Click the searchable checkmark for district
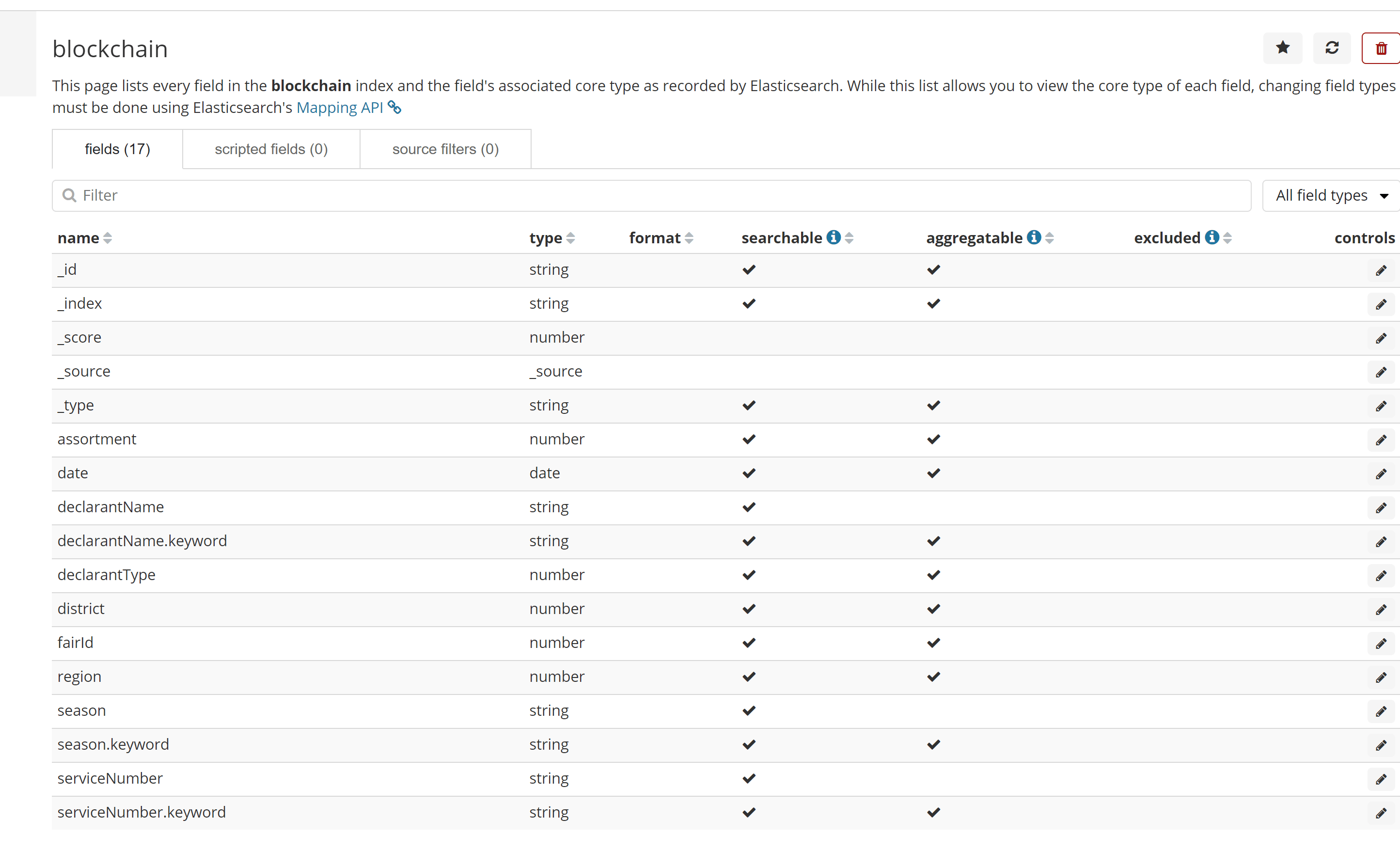 point(749,609)
